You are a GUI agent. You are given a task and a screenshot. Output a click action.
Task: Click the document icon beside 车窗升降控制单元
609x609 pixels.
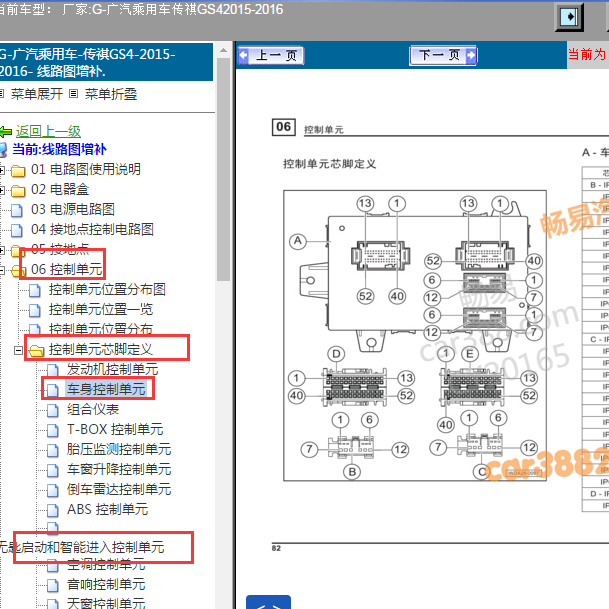click(52, 470)
